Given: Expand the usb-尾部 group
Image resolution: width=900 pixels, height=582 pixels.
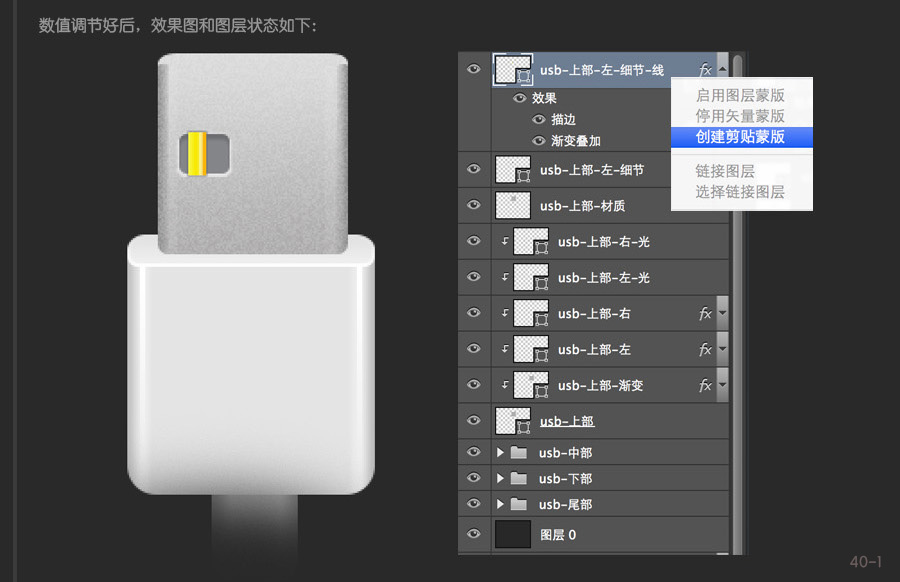Looking at the screenshot, I should pos(500,504).
